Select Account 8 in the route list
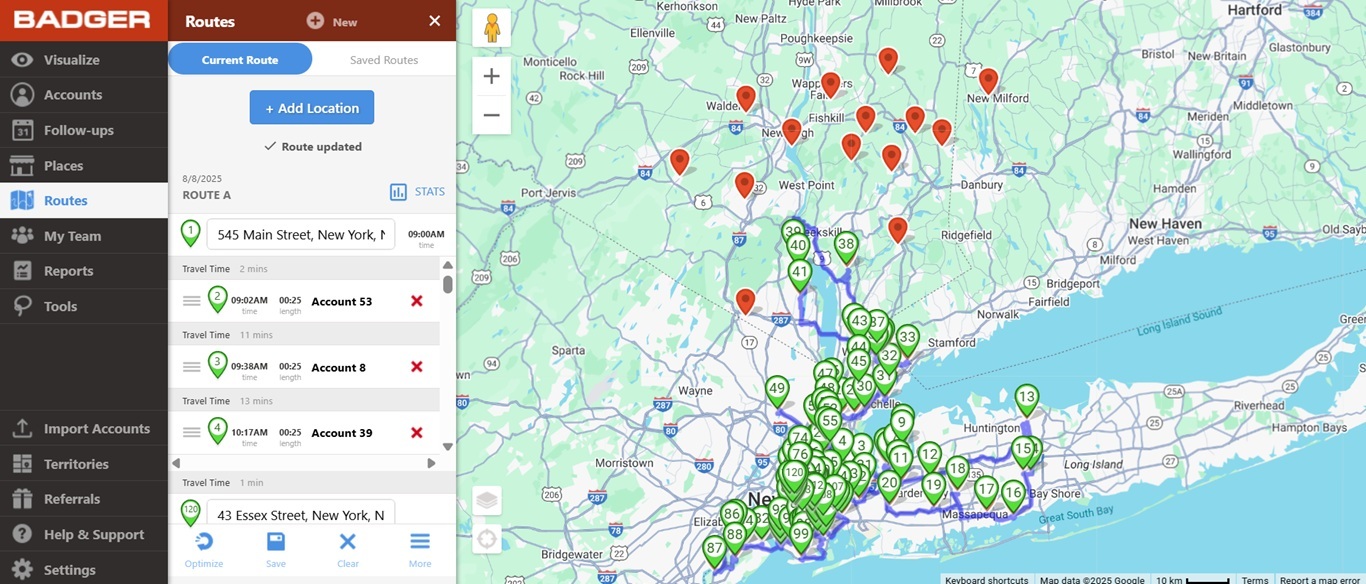This screenshot has height=584, width=1366. [338, 368]
